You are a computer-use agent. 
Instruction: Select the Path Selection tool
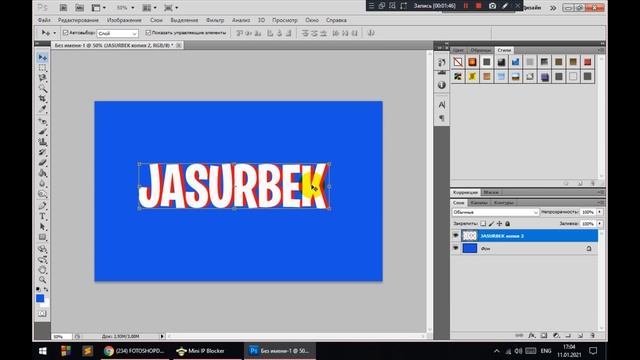point(42,227)
